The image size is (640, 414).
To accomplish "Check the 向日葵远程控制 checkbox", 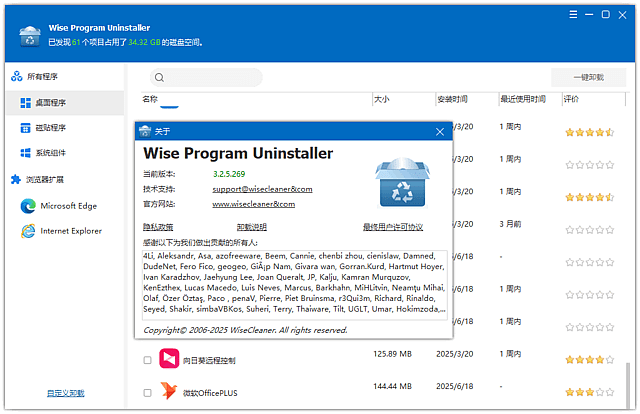I will tap(147, 360).
